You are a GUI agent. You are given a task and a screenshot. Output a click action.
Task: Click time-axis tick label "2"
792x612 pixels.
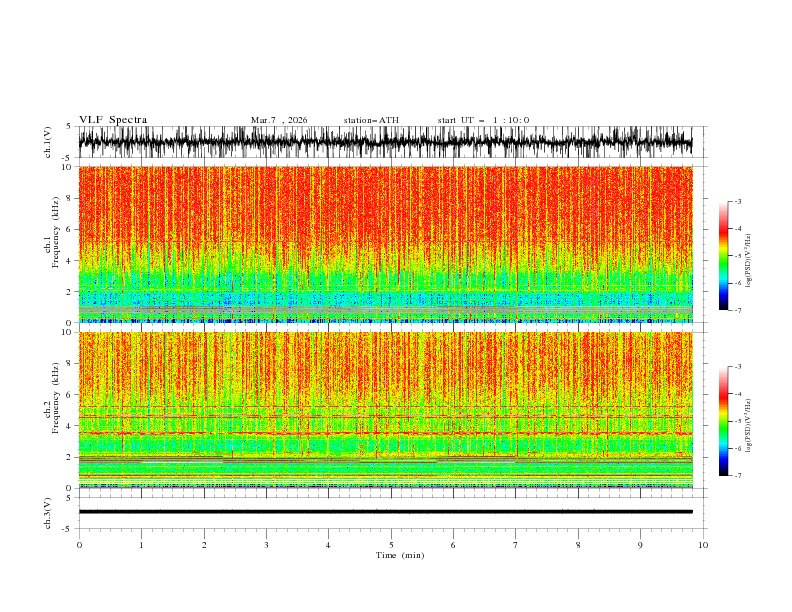[204, 545]
